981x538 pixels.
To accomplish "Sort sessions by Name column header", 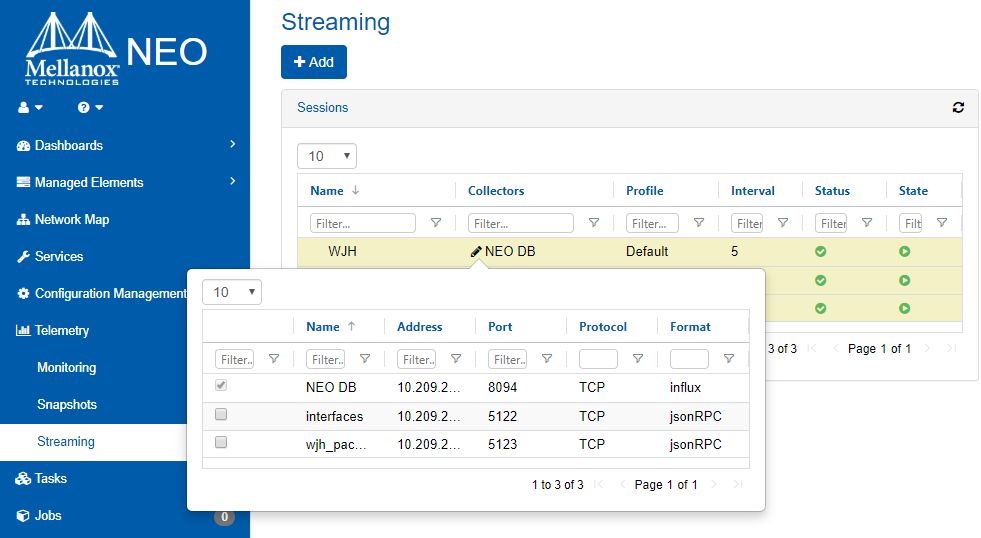I will click(327, 191).
